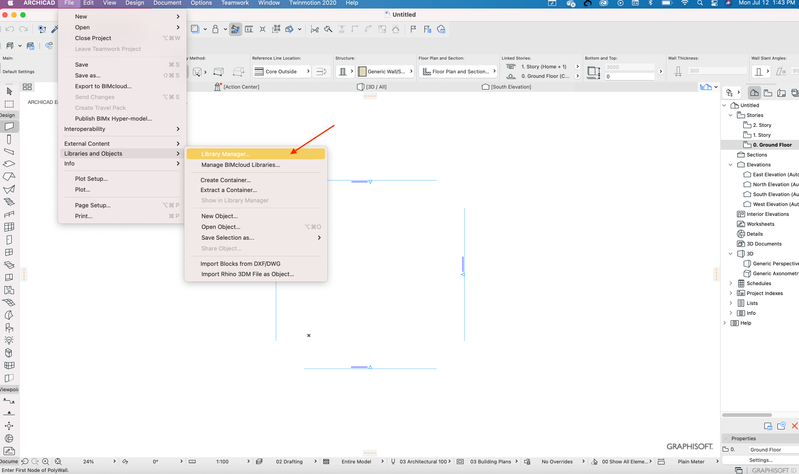The image size is (799, 474).
Task: Select the Beam tool in toolbox
Action: (9, 151)
